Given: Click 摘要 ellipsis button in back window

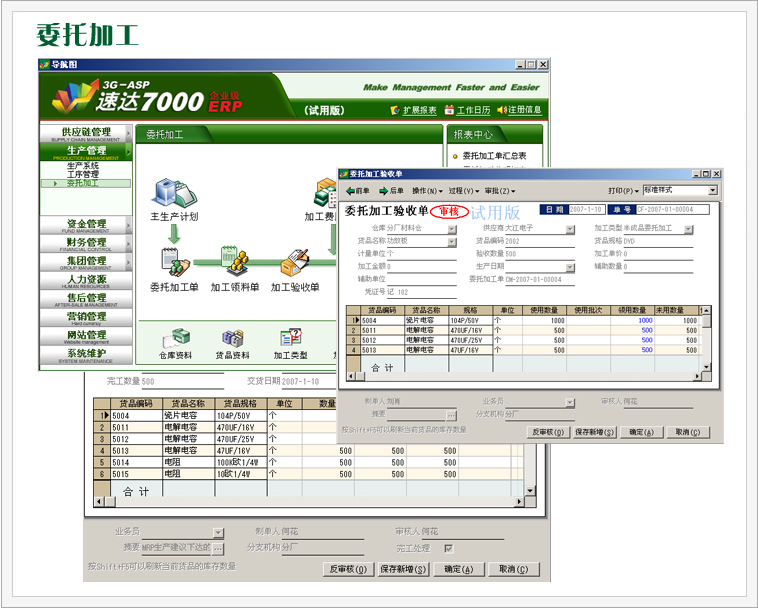Looking at the screenshot, I should 219,549.
